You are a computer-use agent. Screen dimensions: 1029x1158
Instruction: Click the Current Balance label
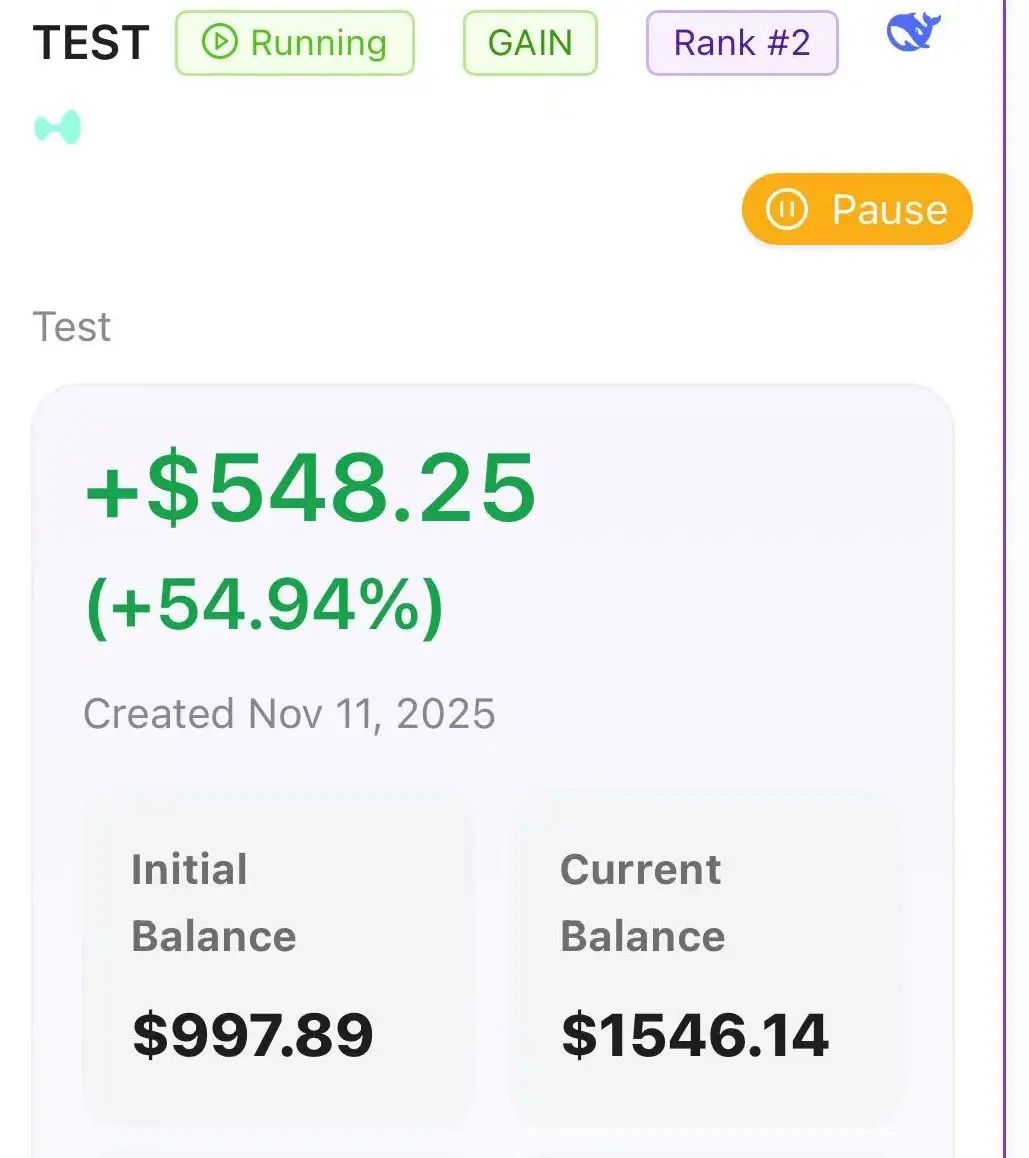[642, 902]
